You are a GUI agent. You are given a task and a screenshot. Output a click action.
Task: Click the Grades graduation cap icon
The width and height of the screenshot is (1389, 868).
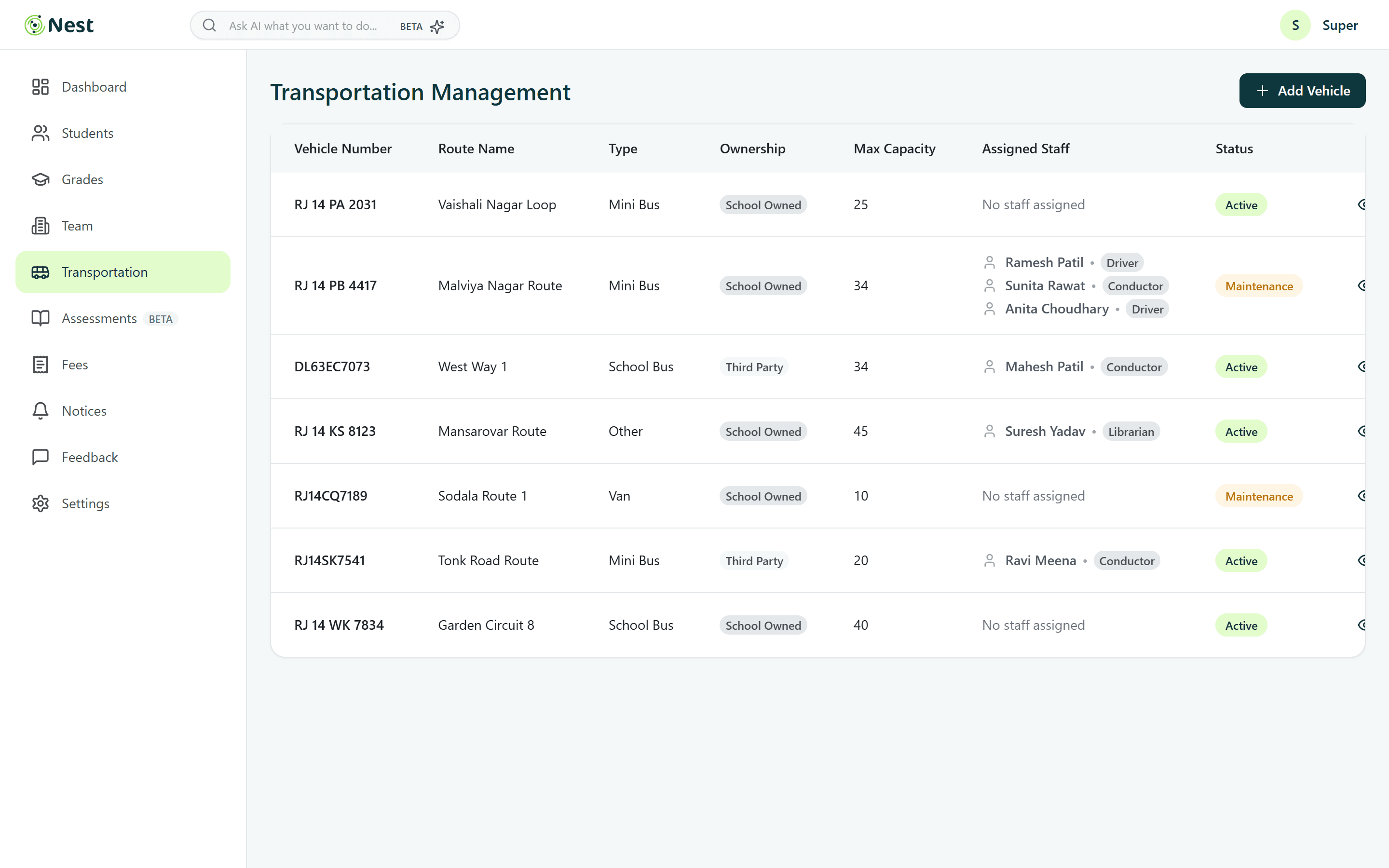click(40, 180)
